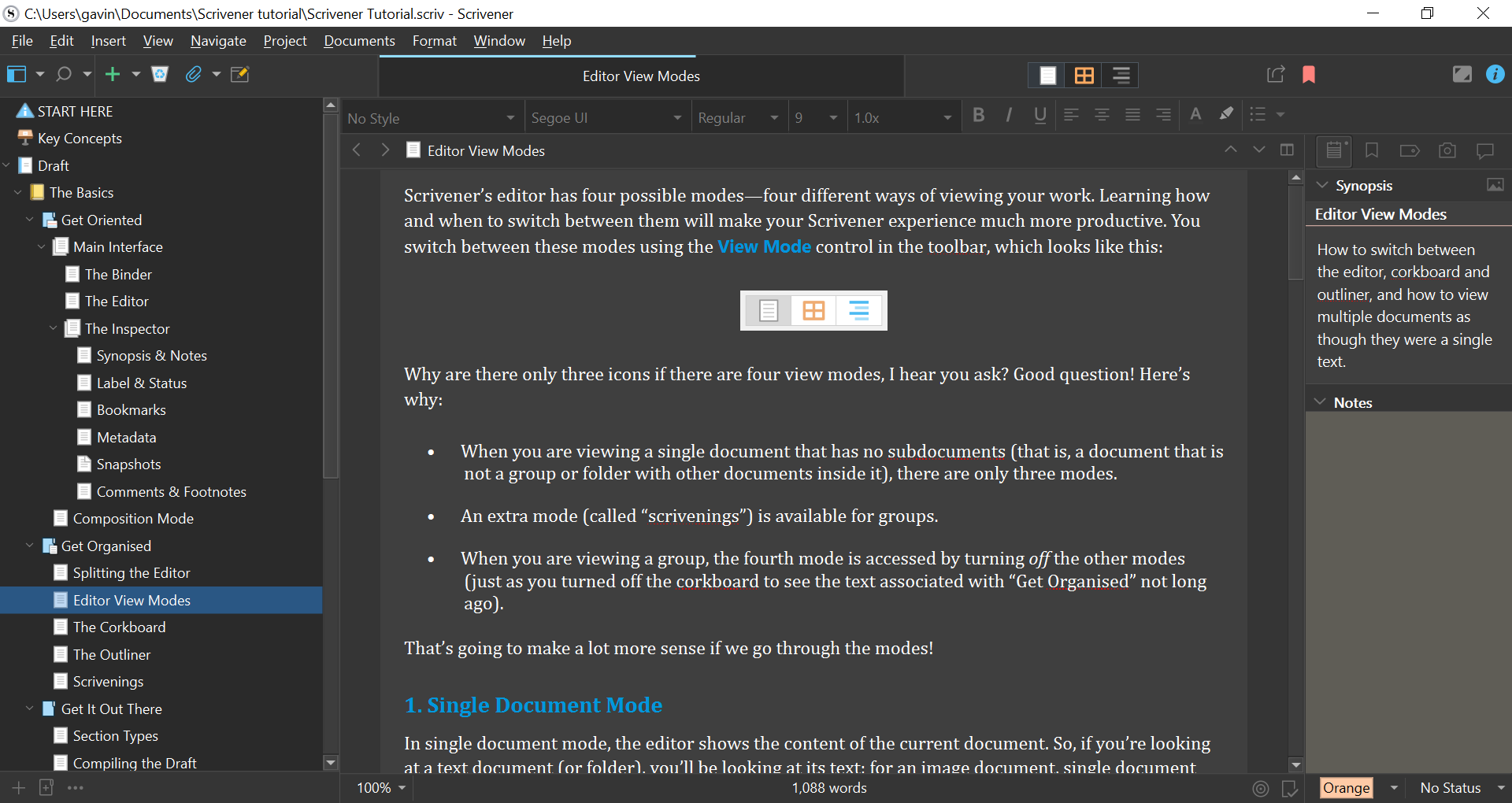Open Inspector Snapshots camera icon

coord(1447,150)
